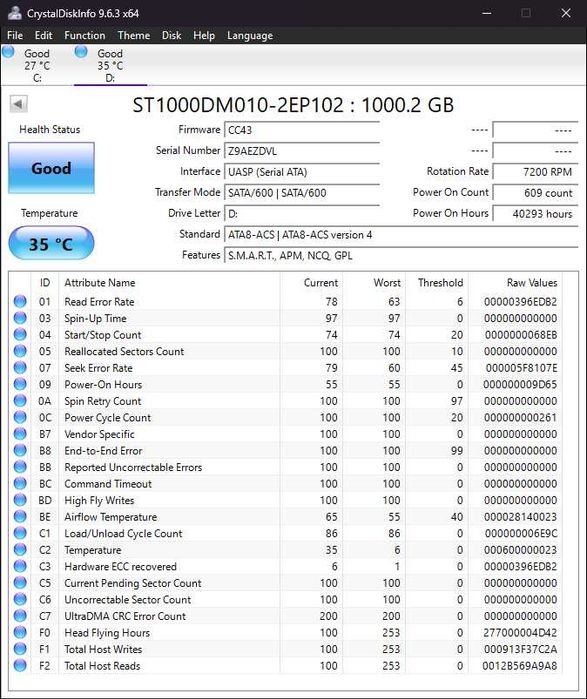
Task: Click the Features field S.M.A.R.T., APM, NCQ, GPL
Action: (401, 256)
